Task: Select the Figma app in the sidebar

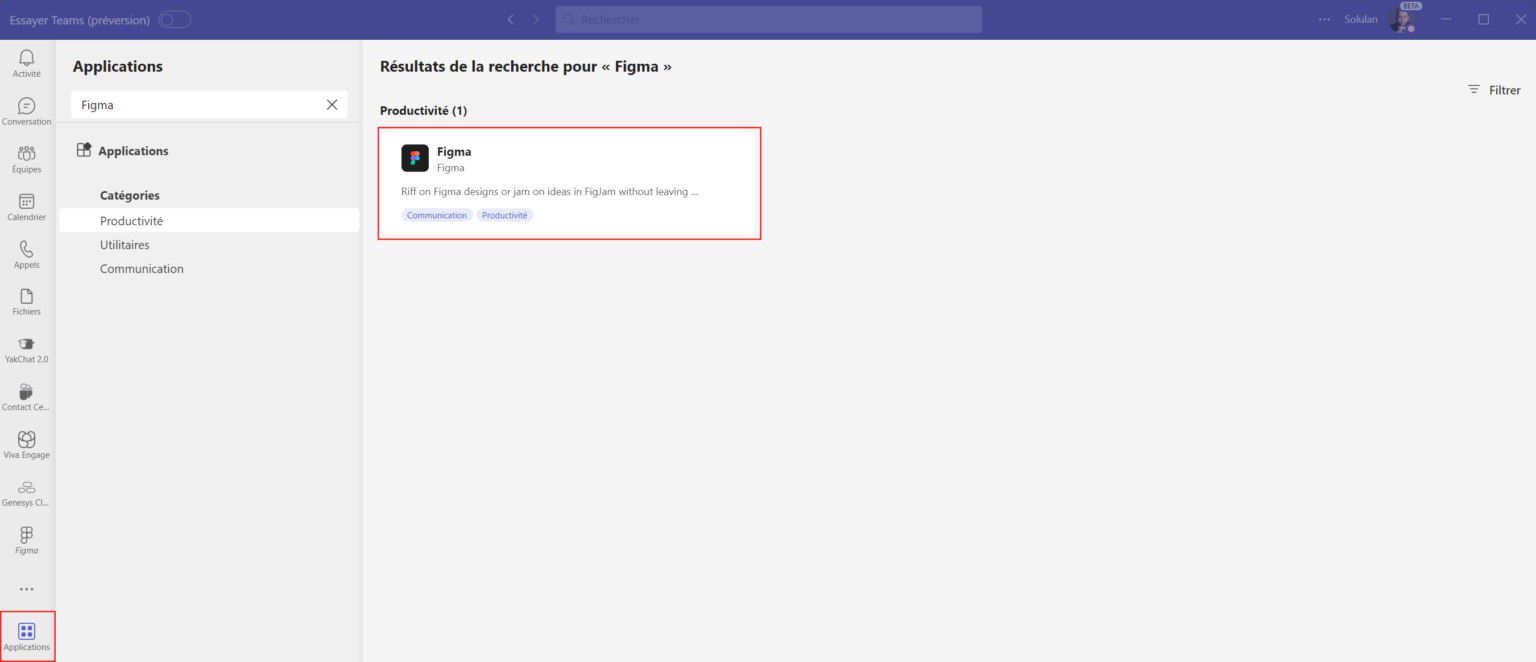Action: coord(26,538)
